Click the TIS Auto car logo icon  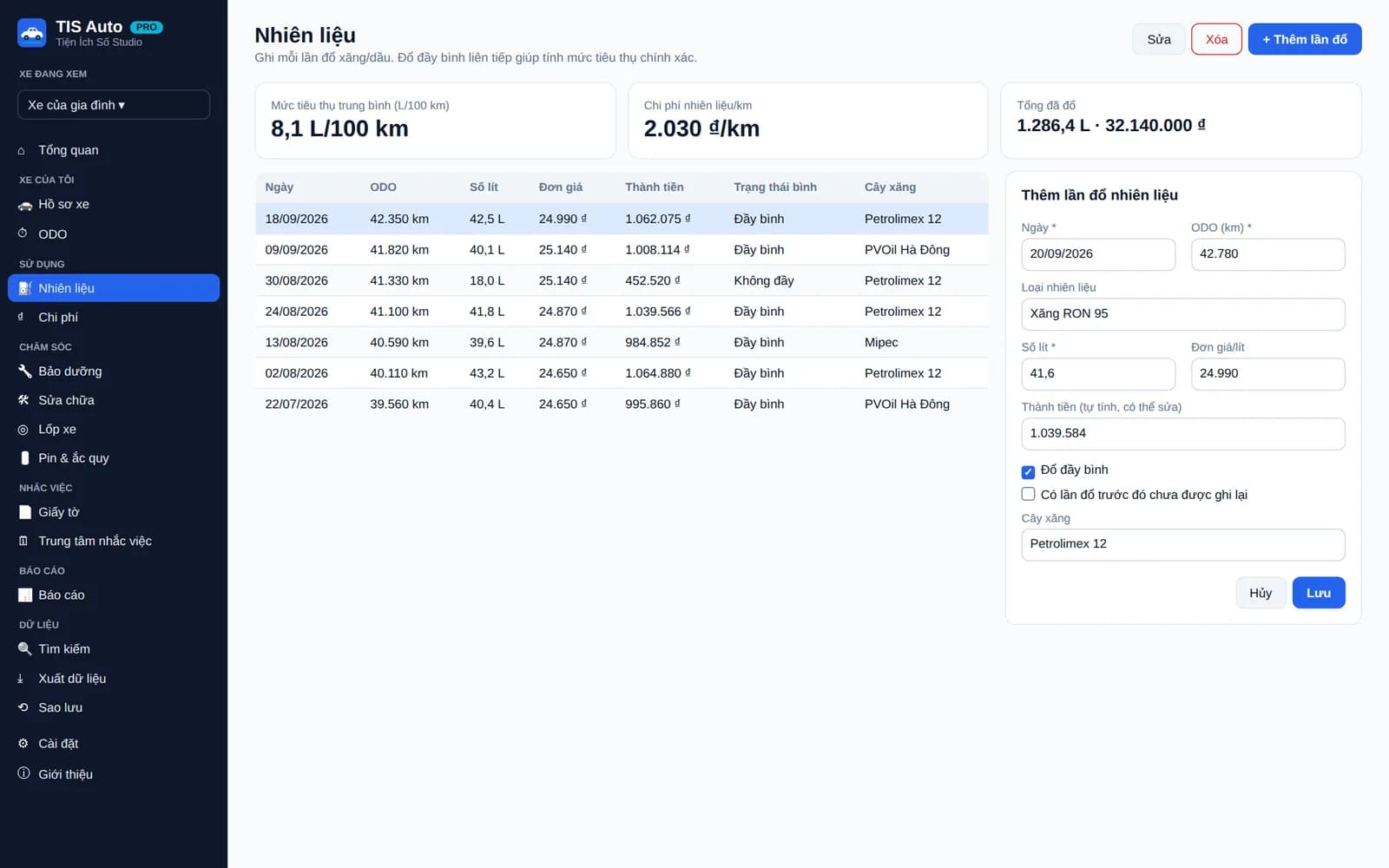coord(32,33)
